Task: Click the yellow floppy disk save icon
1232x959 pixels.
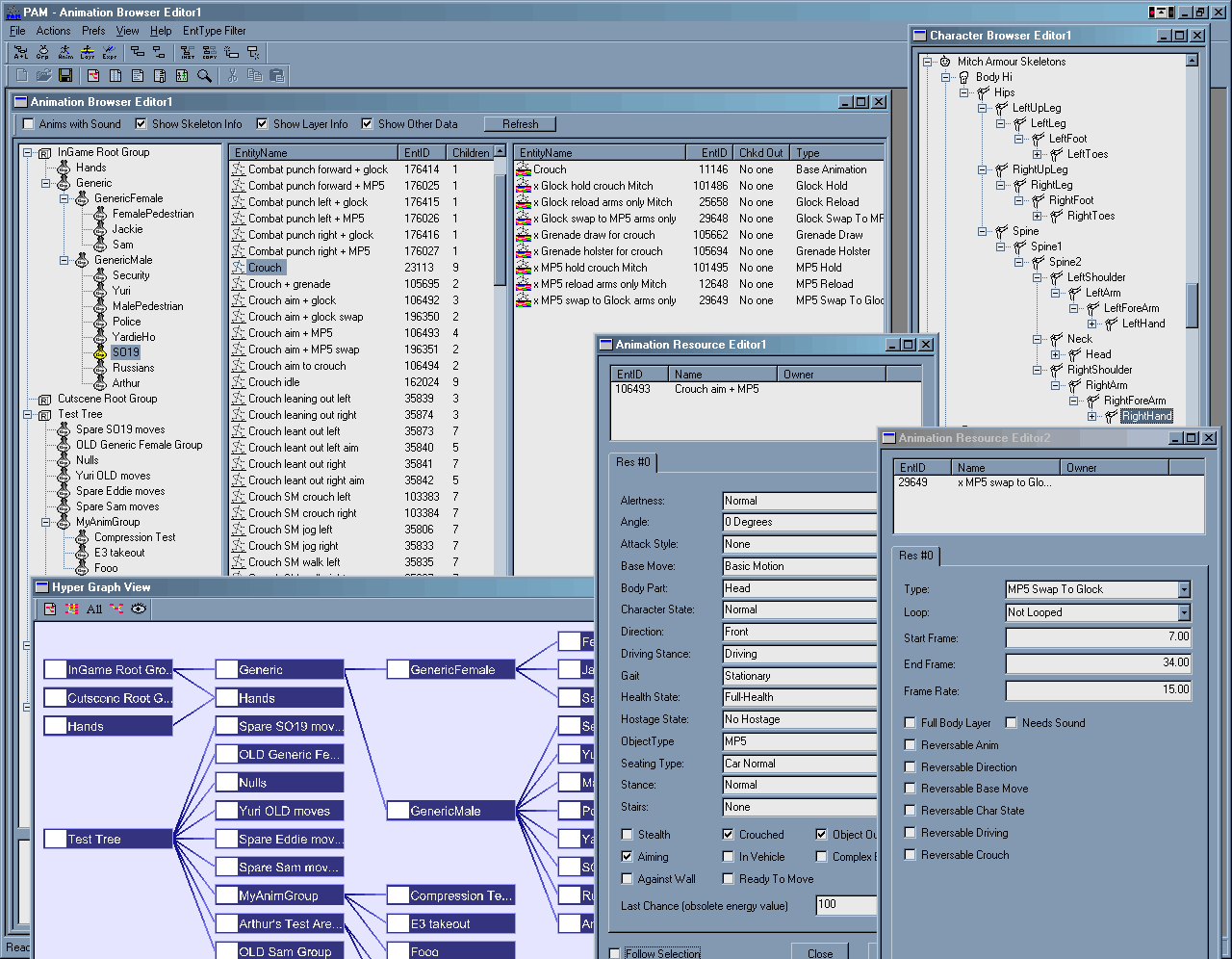Action: tap(65, 75)
